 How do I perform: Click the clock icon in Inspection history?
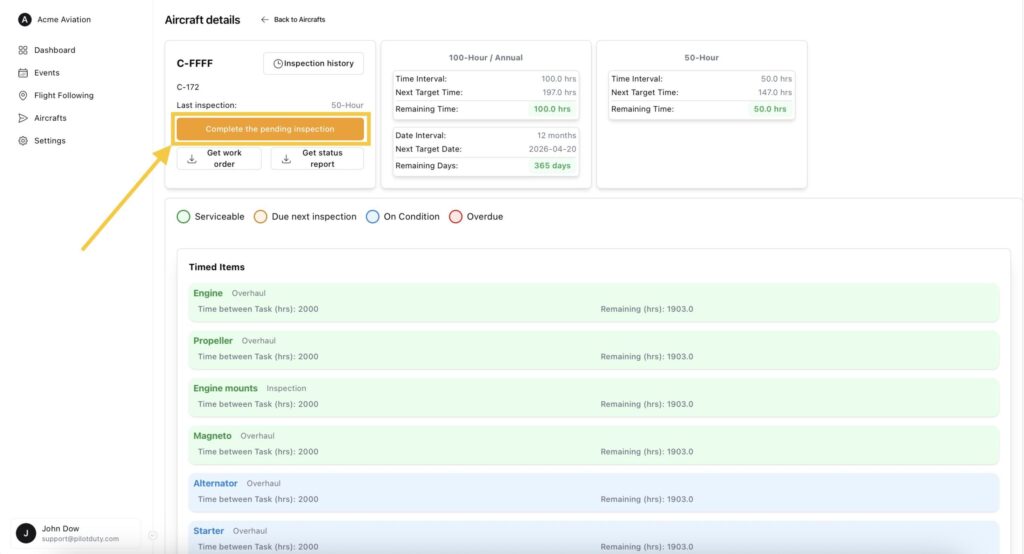pyautogui.click(x=278, y=64)
